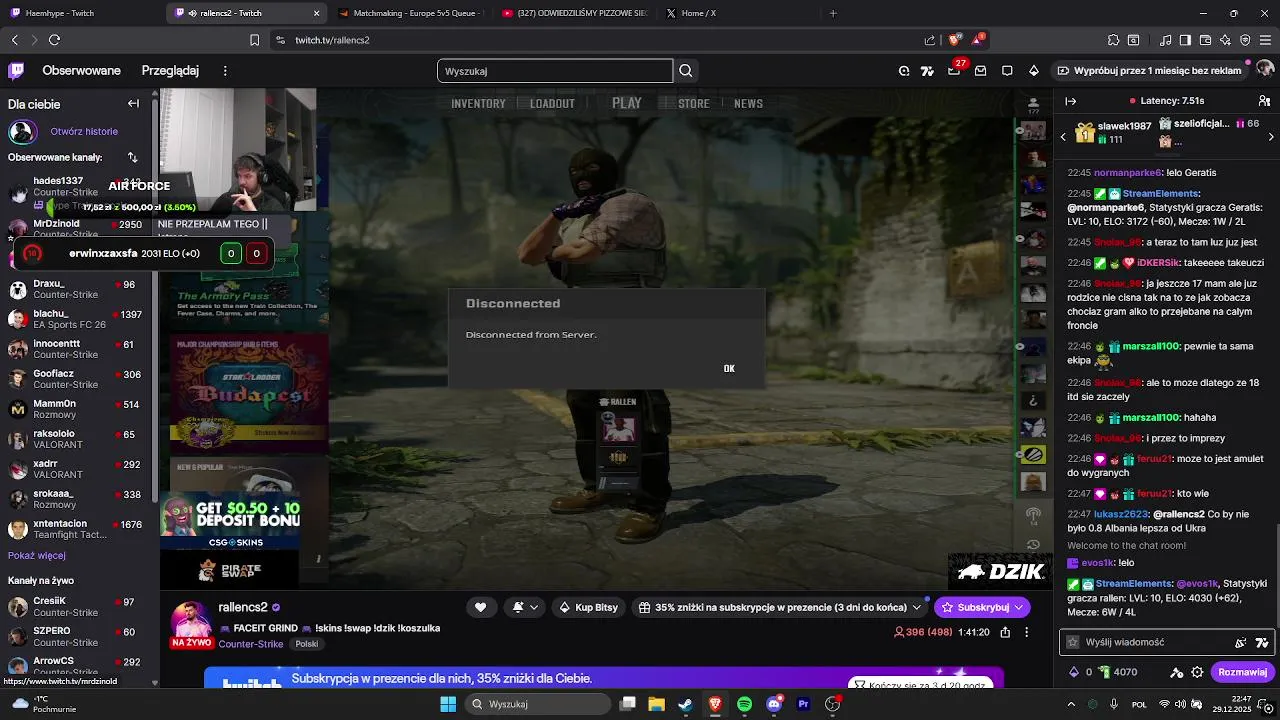Screen dimensions: 1280x720
Task: Click Wypróbuj przez 1 miesiąc bez reklam
Action: click(x=1148, y=71)
